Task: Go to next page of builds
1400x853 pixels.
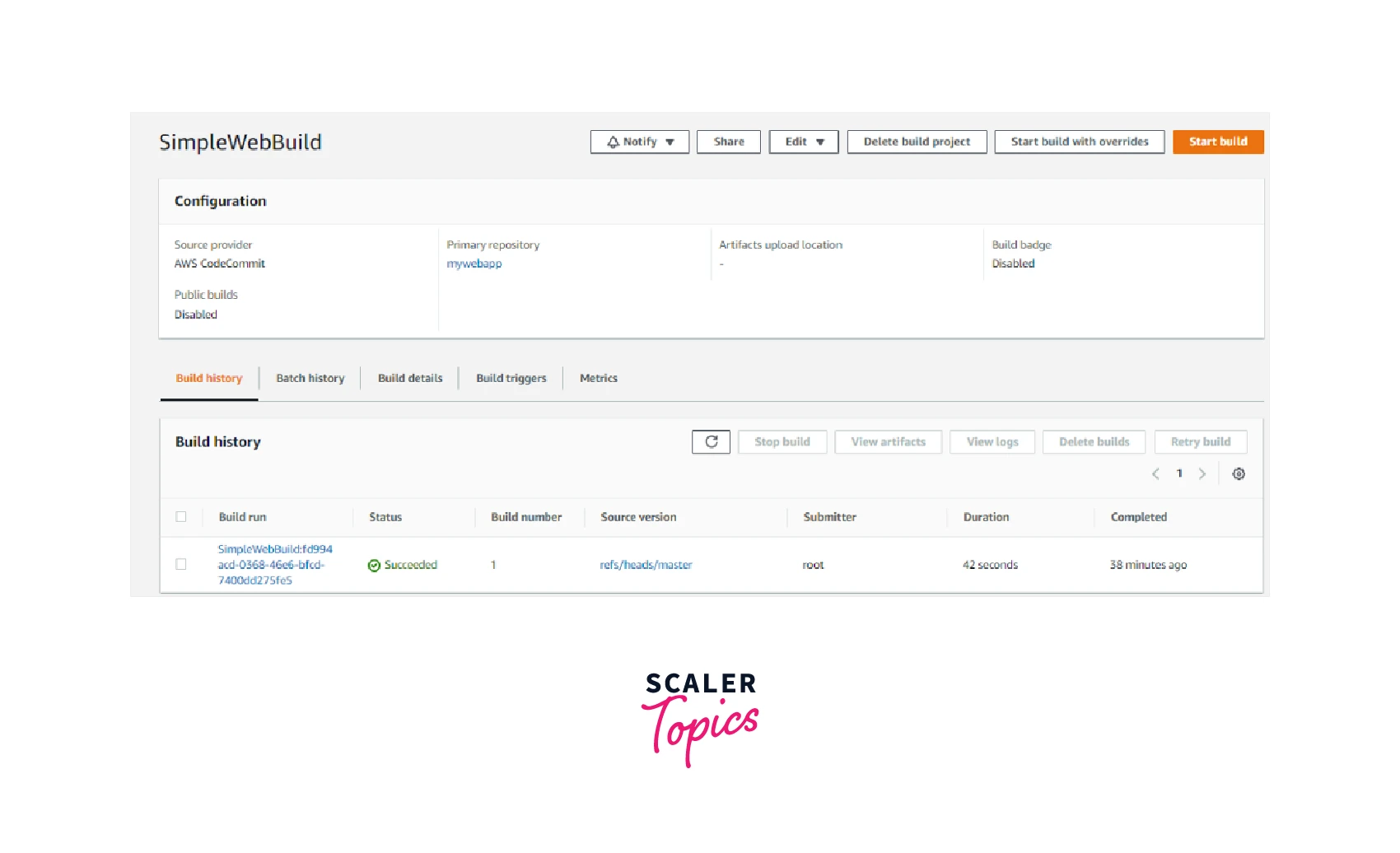Action: tap(1202, 473)
